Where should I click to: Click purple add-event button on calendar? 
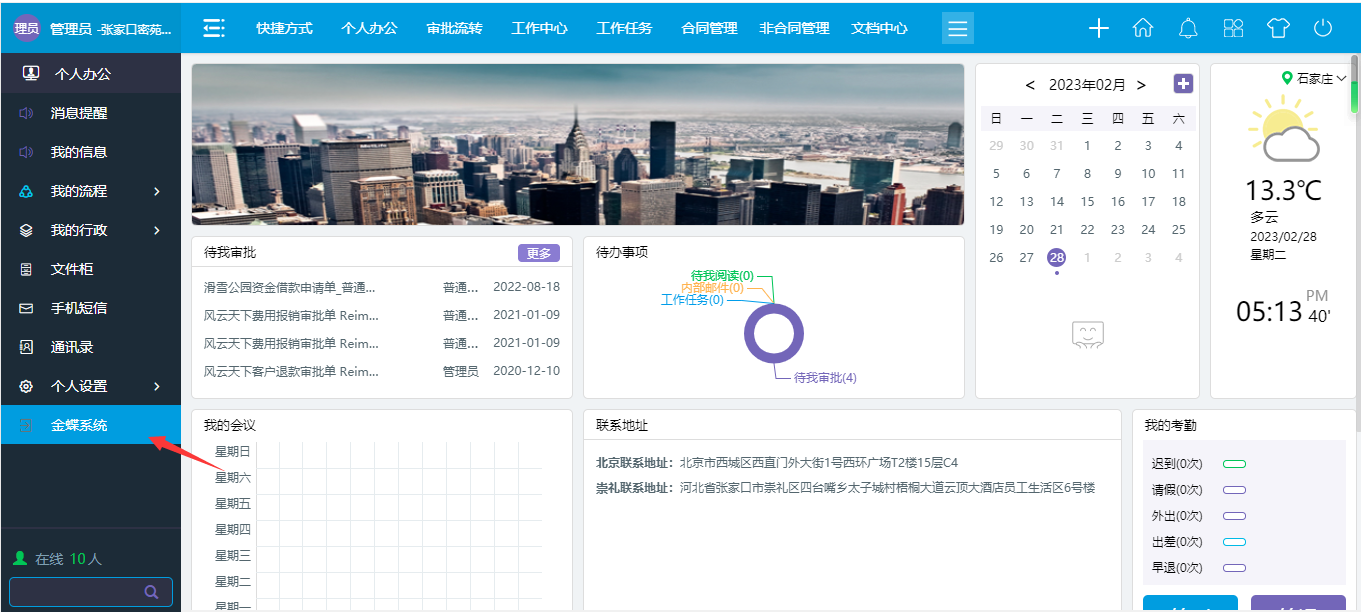(x=1183, y=84)
